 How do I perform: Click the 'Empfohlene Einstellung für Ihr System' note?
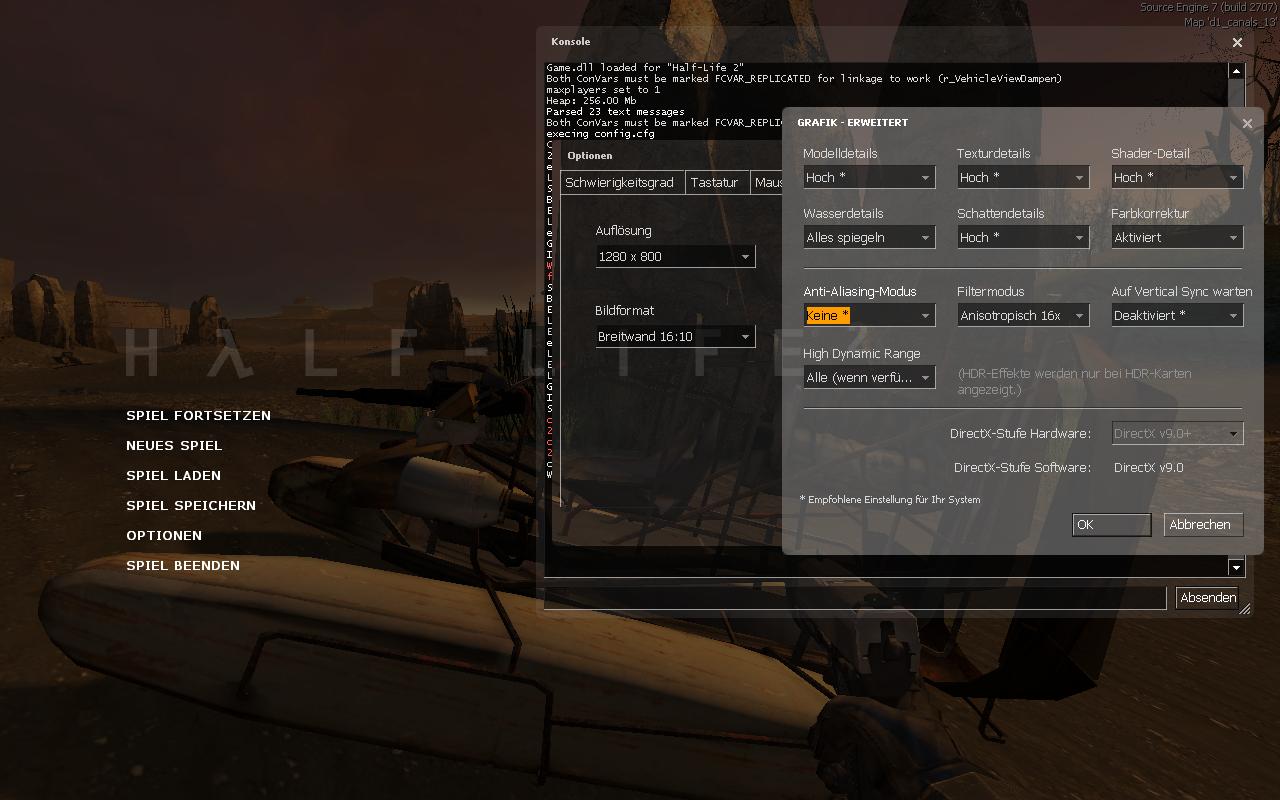pyautogui.click(x=890, y=499)
